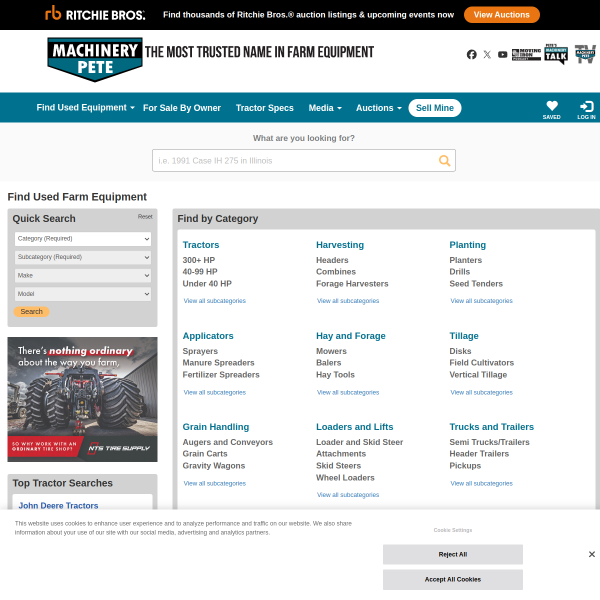View all subcategories under Tractors
This screenshot has width=600, height=600.
click(214, 301)
